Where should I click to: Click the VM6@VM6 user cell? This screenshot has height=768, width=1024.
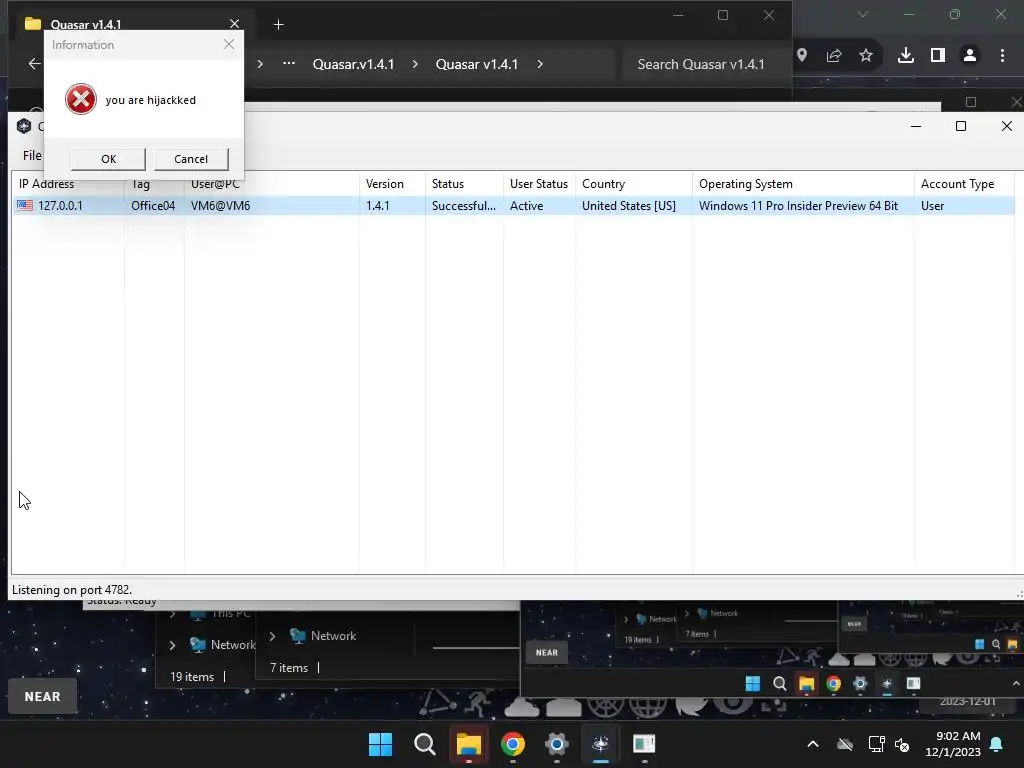point(220,206)
